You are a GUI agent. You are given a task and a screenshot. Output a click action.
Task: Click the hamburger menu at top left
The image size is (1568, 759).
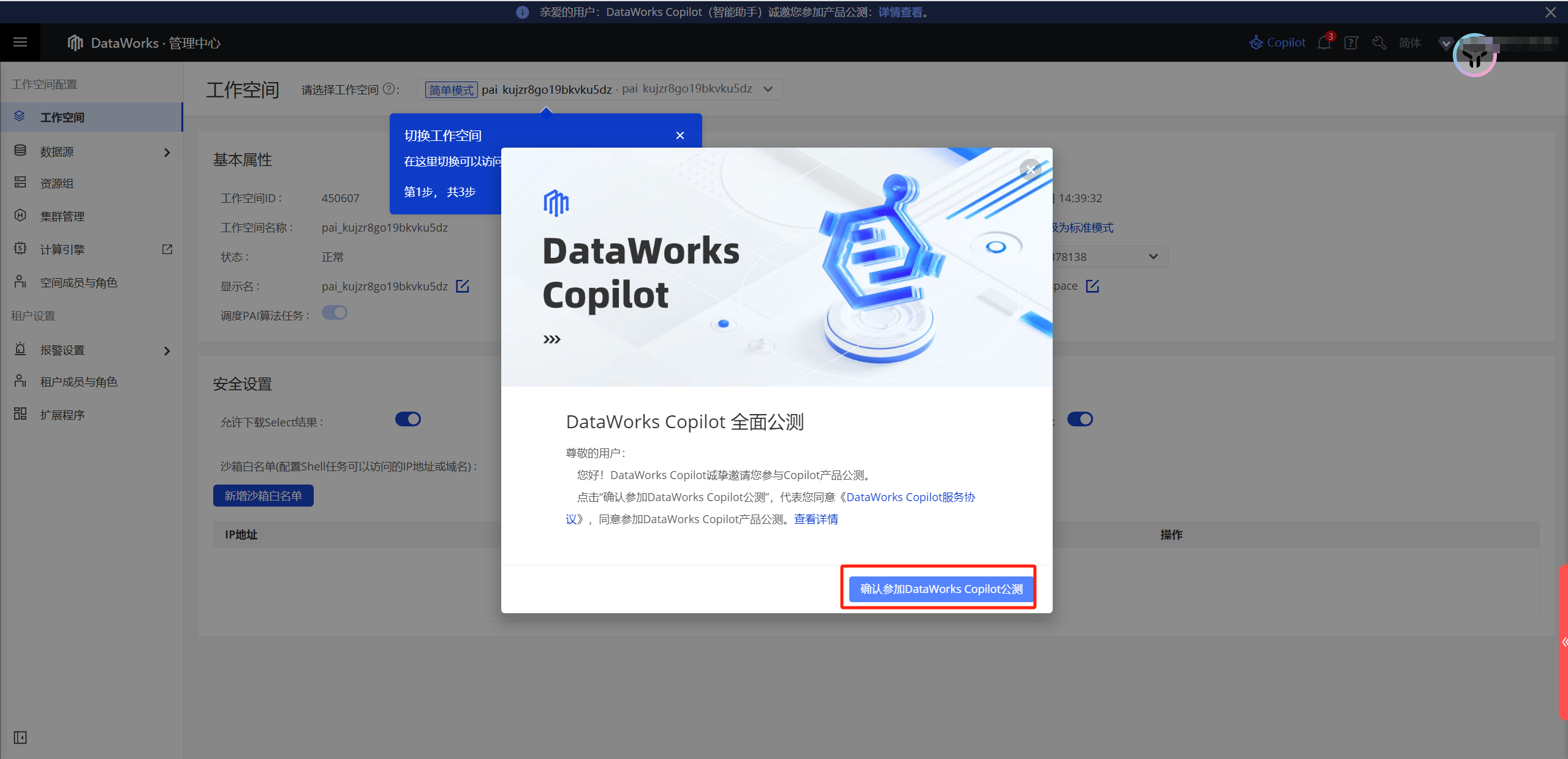point(20,42)
